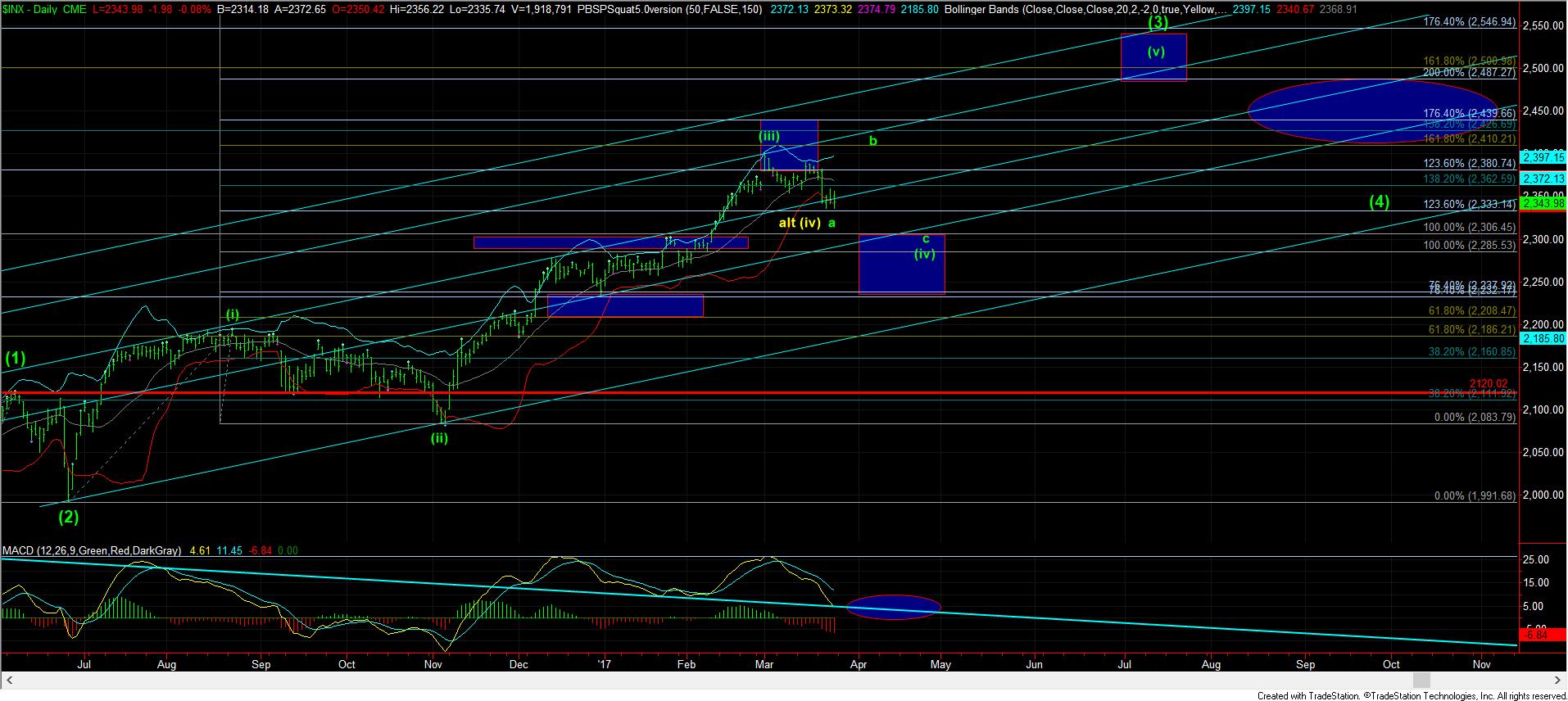This screenshot has width=1568, height=701.
Task: Click the horizontal scrollbar thumb below chart
Action: tap(1422, 681)
